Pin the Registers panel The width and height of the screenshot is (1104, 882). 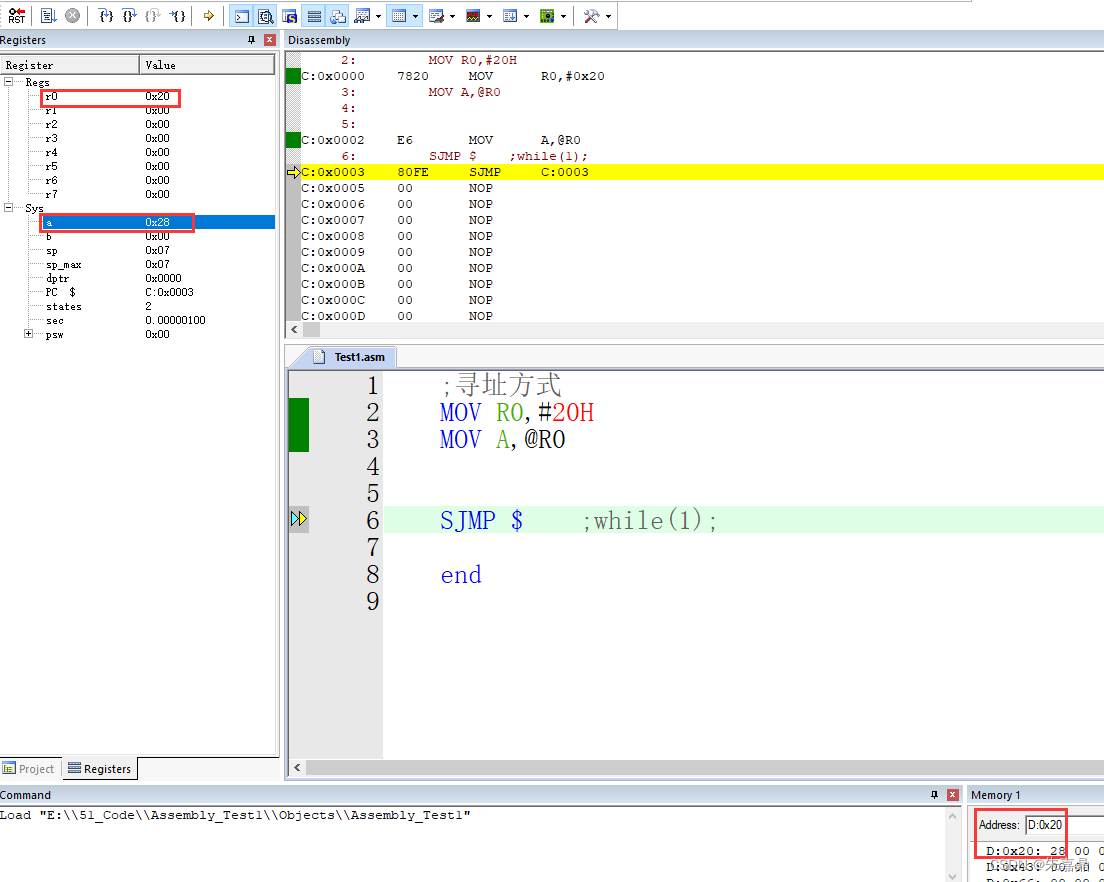[x=251, y=40]
